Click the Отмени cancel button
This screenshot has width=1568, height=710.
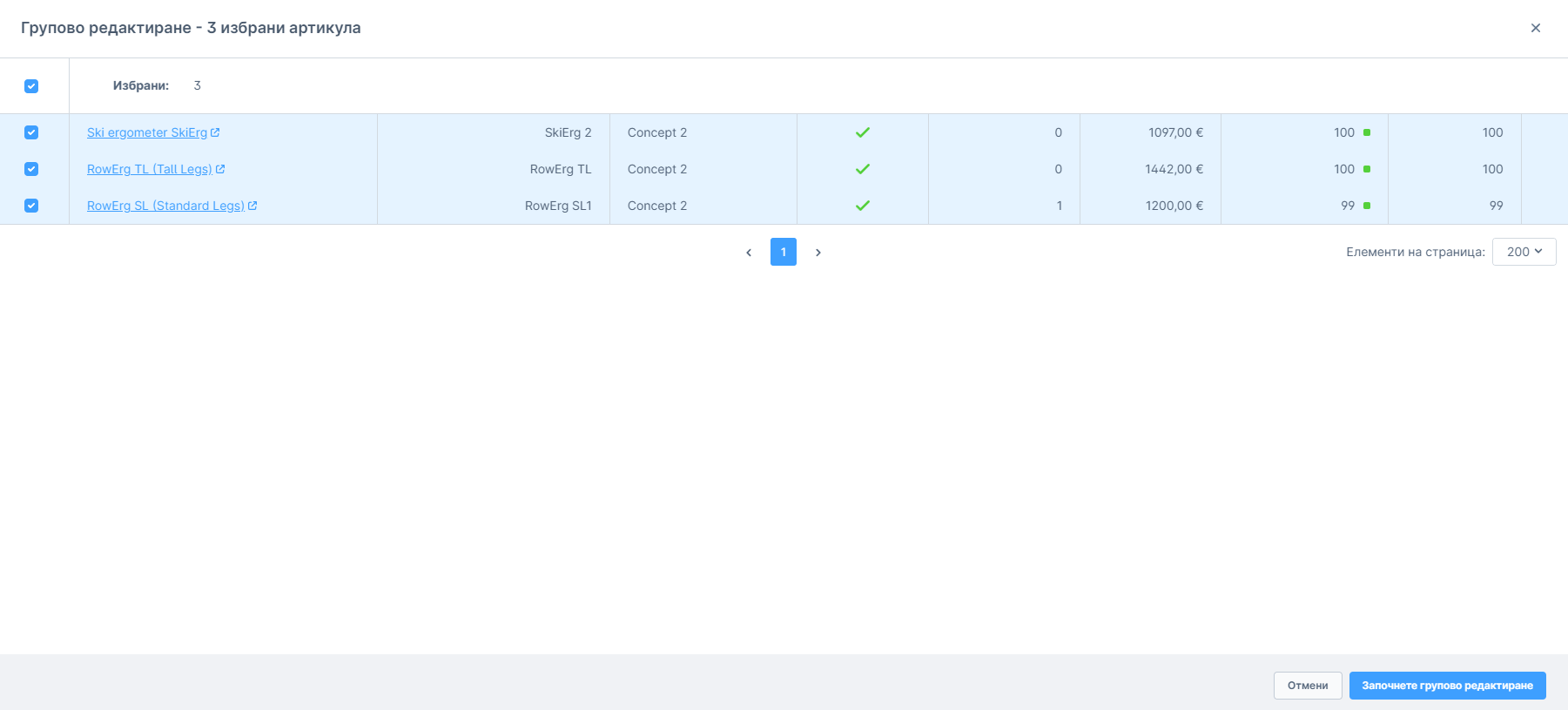coord(1307,686)
